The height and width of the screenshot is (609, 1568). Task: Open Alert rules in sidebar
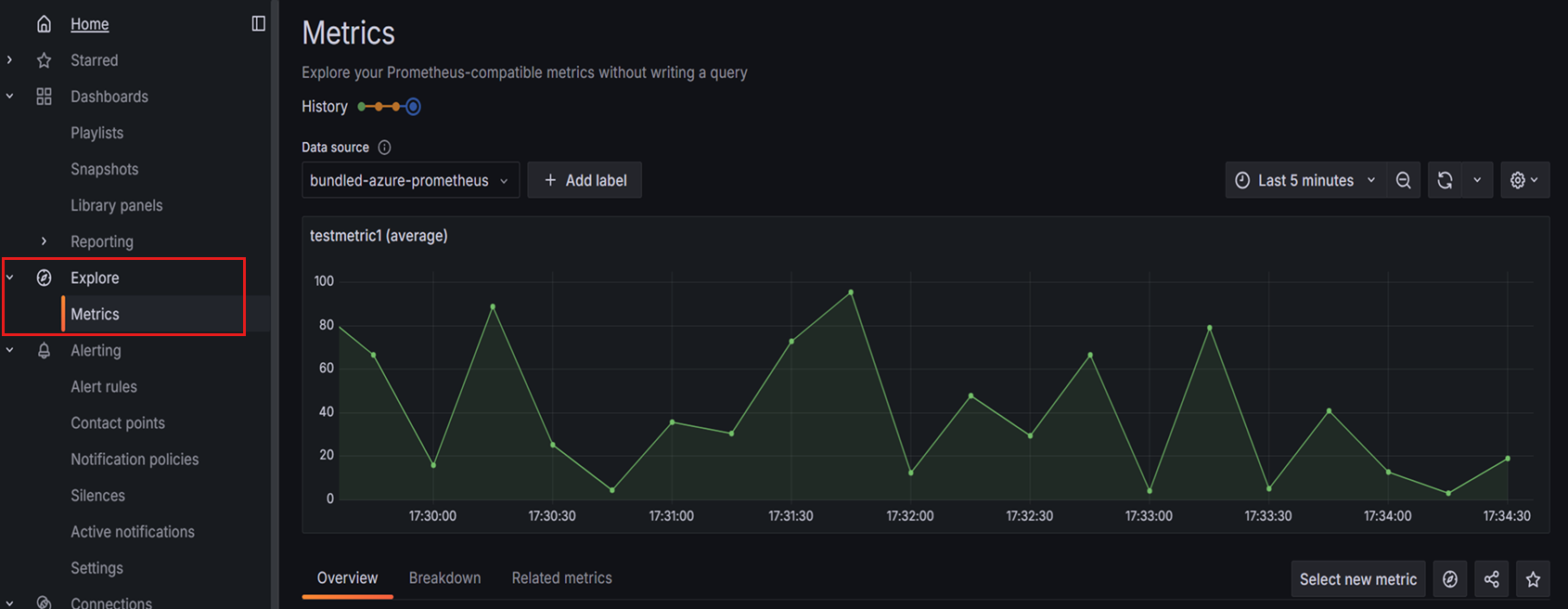coord(104,386)
